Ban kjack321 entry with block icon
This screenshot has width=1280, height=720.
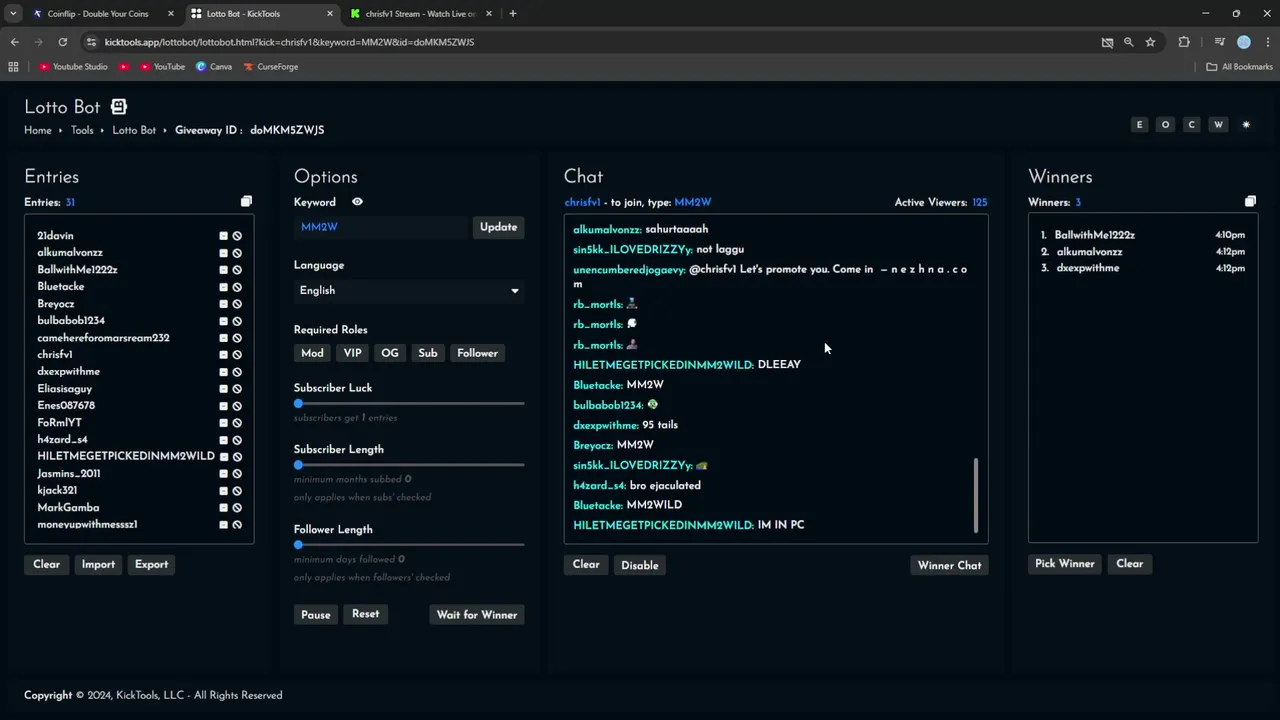(237, 491)
